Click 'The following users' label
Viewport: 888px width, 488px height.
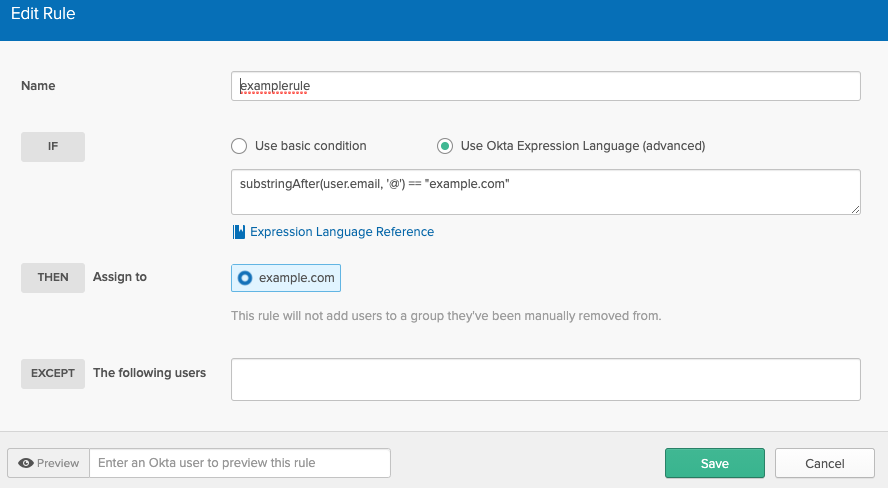point(150,373)
